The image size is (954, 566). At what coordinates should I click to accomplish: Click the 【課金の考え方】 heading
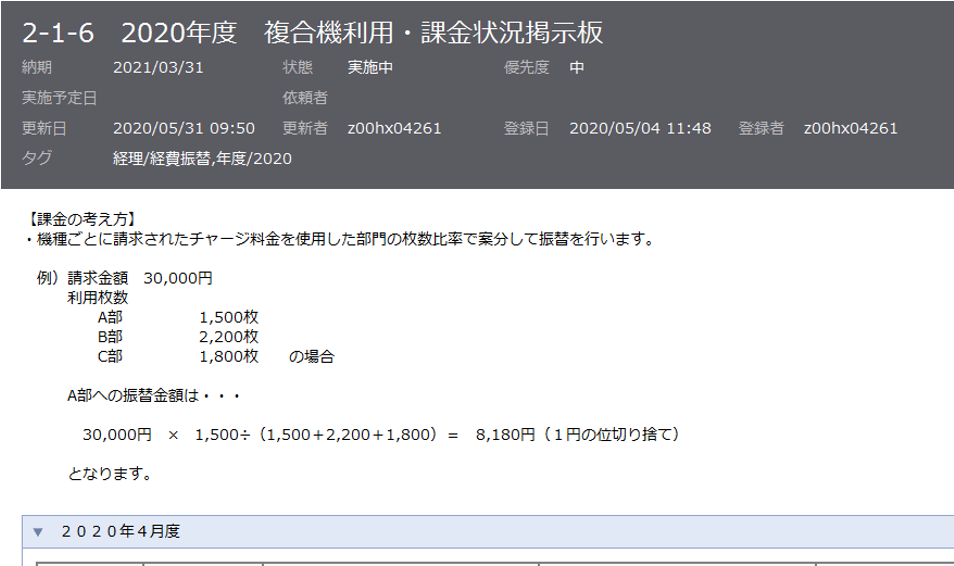(85, 218)
